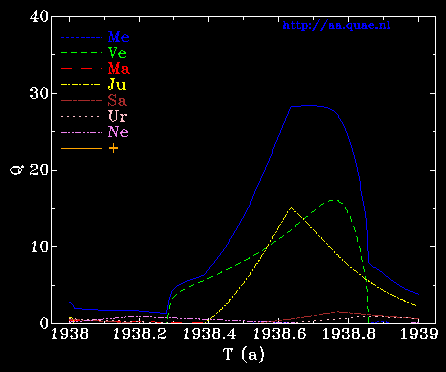446x372 pixels.
Task: Click the x-axis label 1938
Action: 70,334
